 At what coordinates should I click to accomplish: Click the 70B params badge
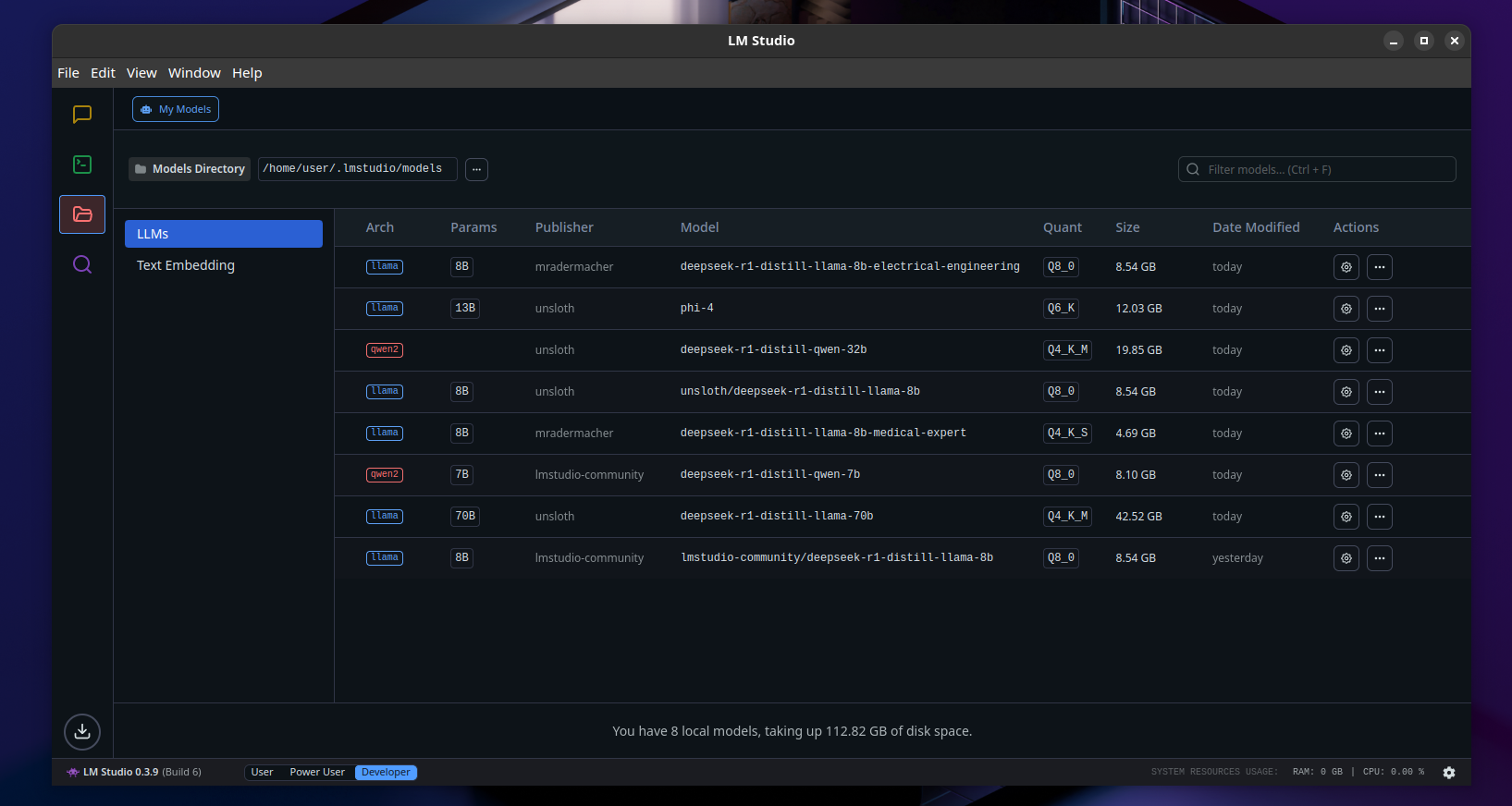click(465, 516)
